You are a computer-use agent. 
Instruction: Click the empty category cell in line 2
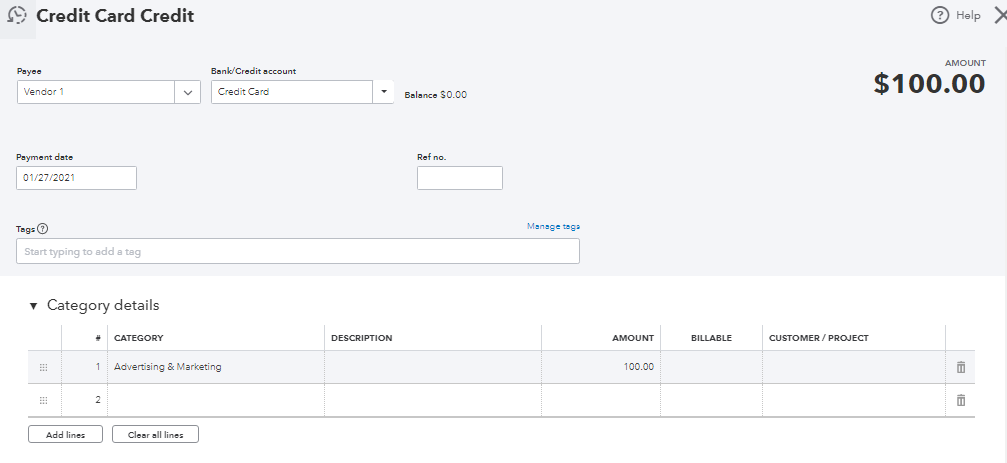[215, 400]
